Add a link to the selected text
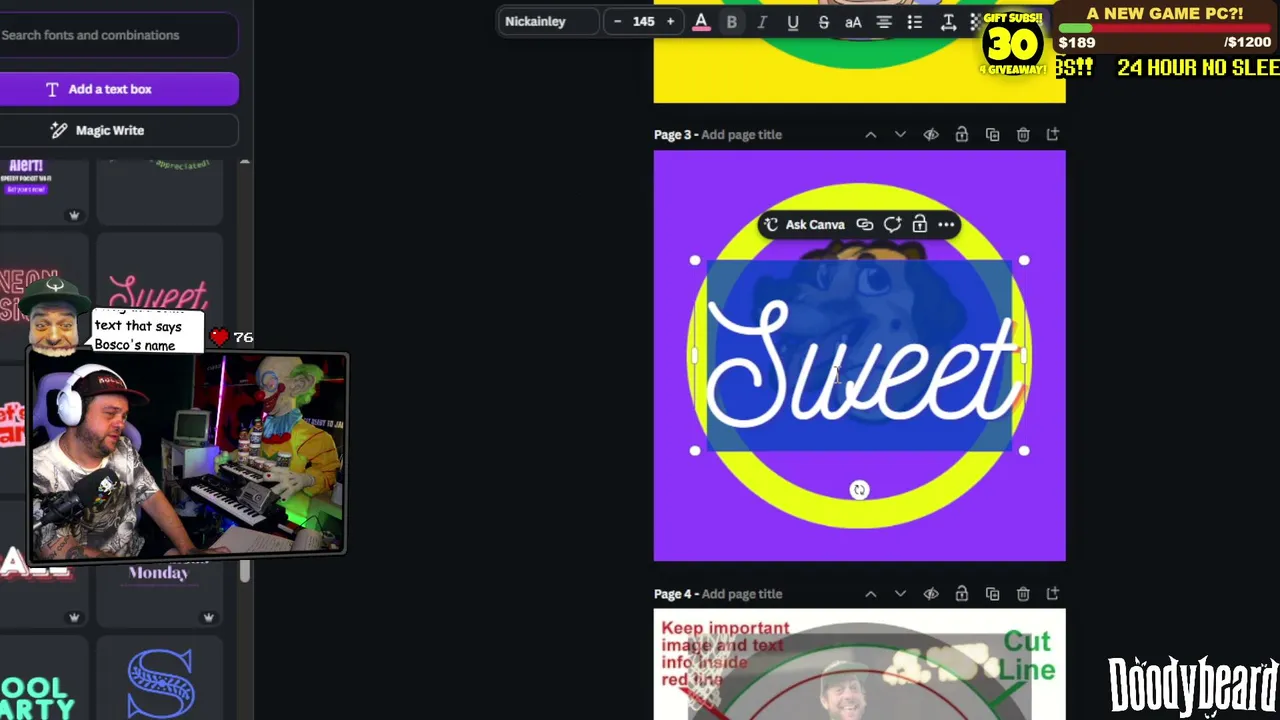1280x720 pixels. click(x=865, y=225)
